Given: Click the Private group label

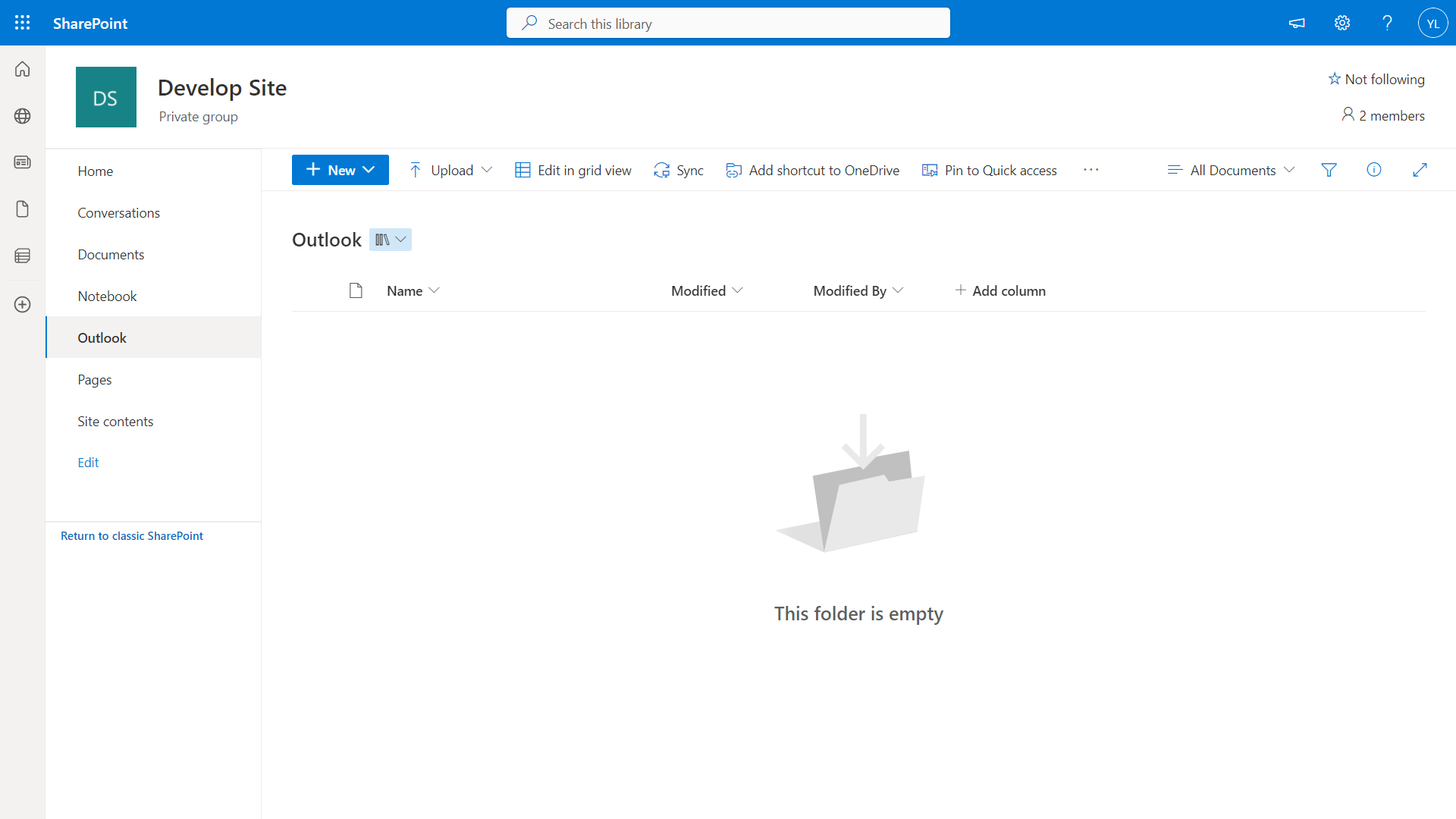Looking at the screenshot, I should coord(199,117).
